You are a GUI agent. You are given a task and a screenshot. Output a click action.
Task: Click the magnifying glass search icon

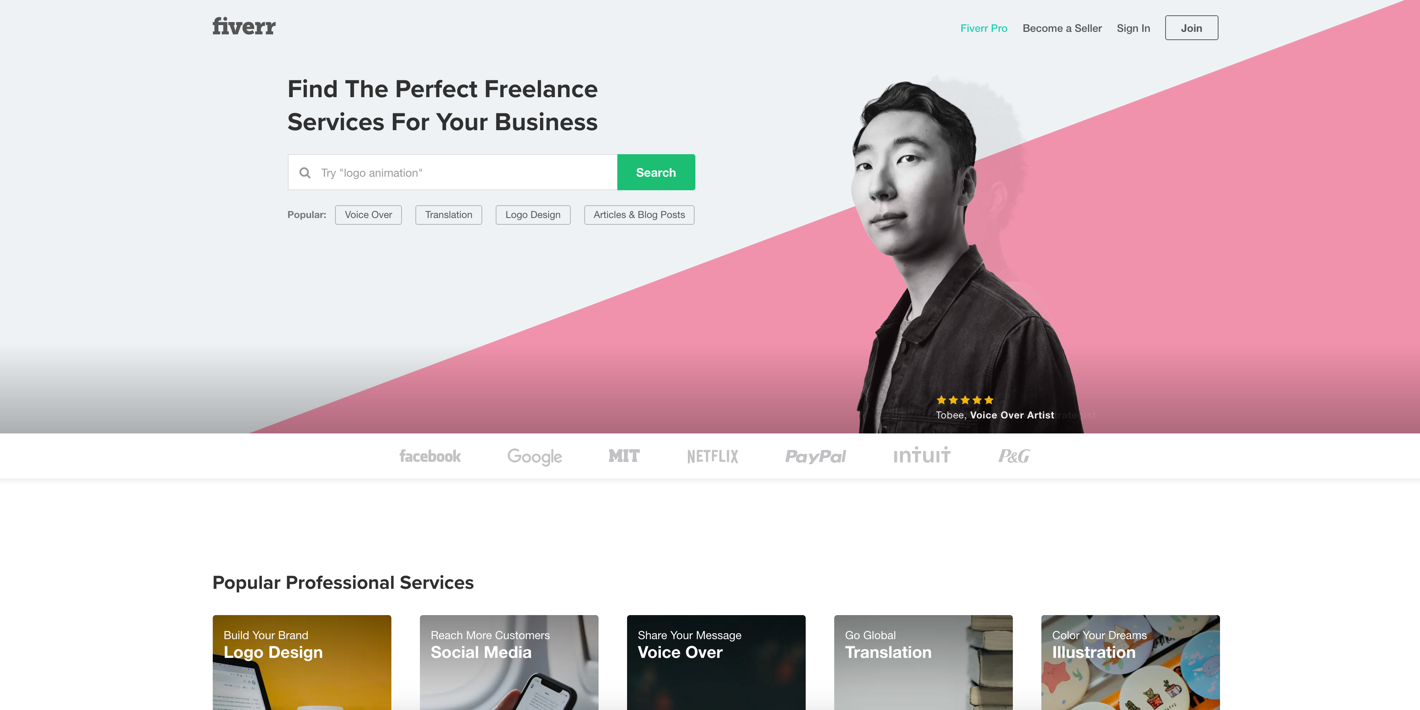(x=305, y=173)
